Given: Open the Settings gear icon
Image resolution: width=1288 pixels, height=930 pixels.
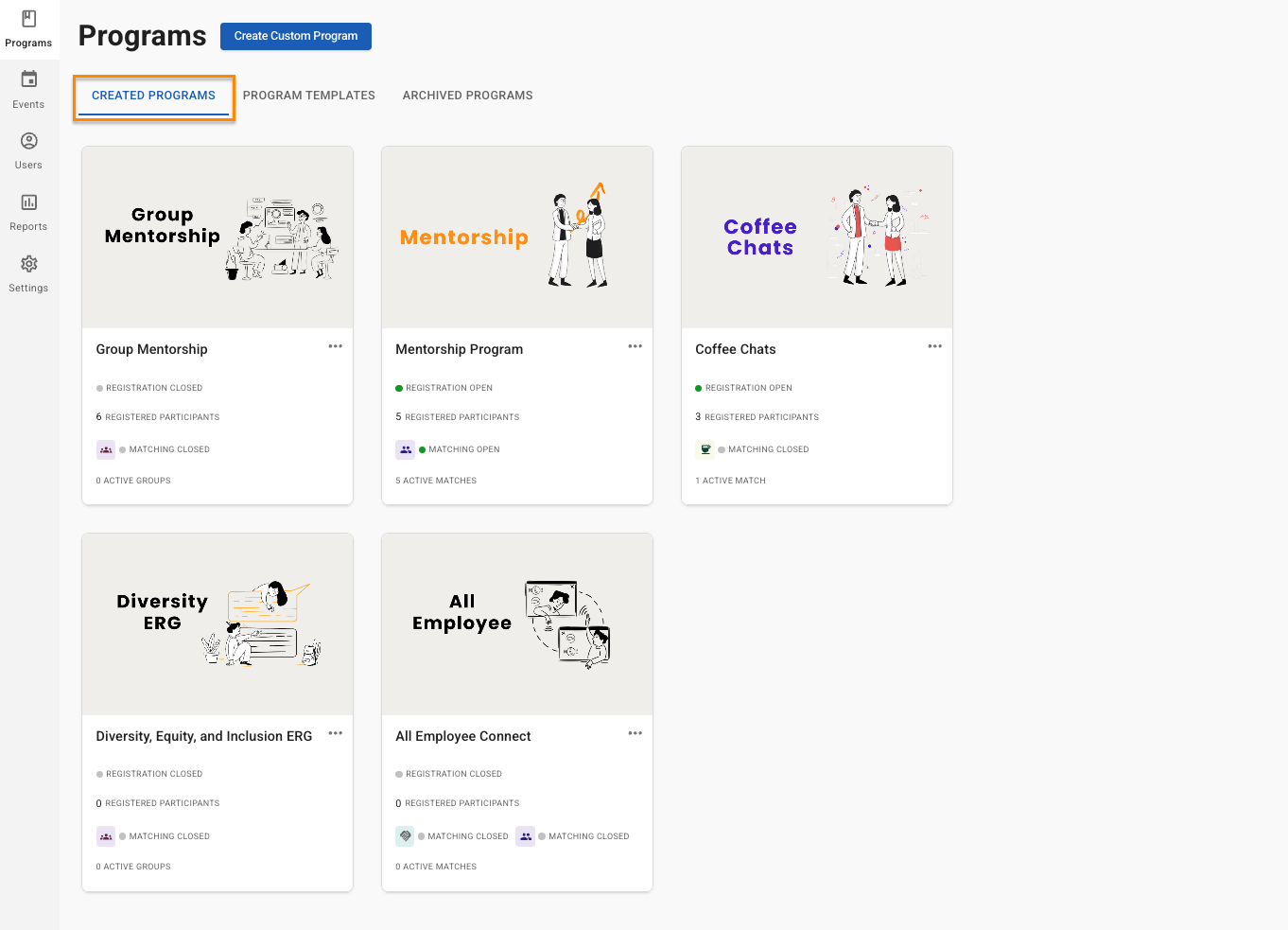Looking at the screenshot, I should pos(28,264).
